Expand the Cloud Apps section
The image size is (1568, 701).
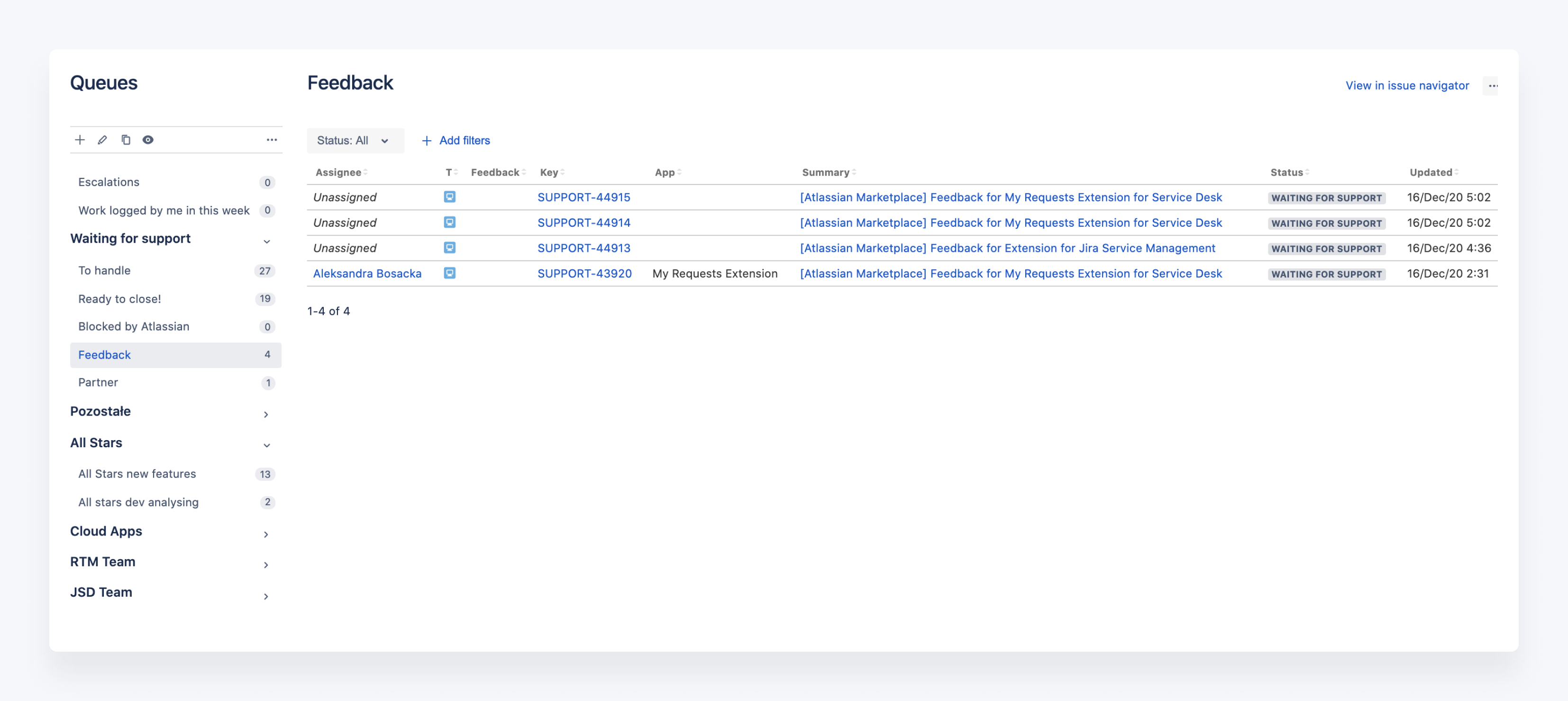(x=266, y=534)
